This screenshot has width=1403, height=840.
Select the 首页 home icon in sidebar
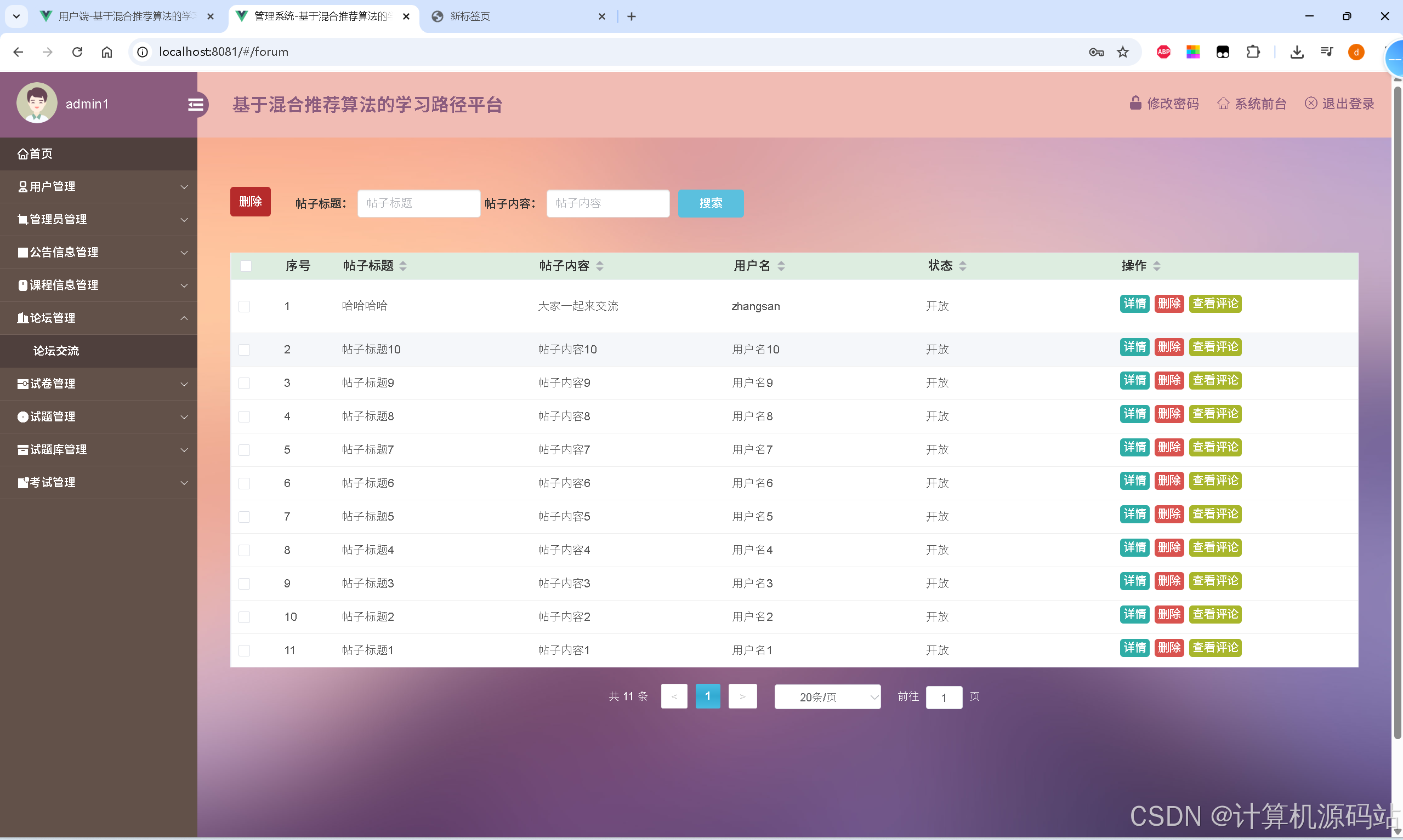point(22,153)
